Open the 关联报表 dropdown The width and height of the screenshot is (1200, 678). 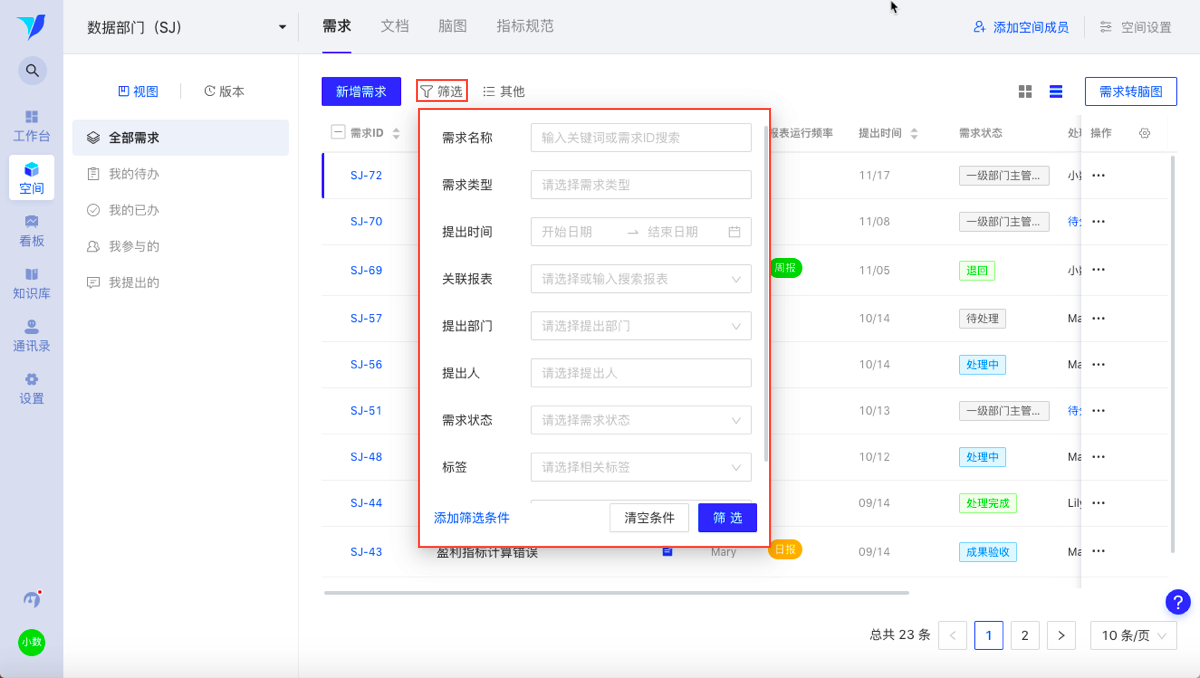[x=641, y=279]
